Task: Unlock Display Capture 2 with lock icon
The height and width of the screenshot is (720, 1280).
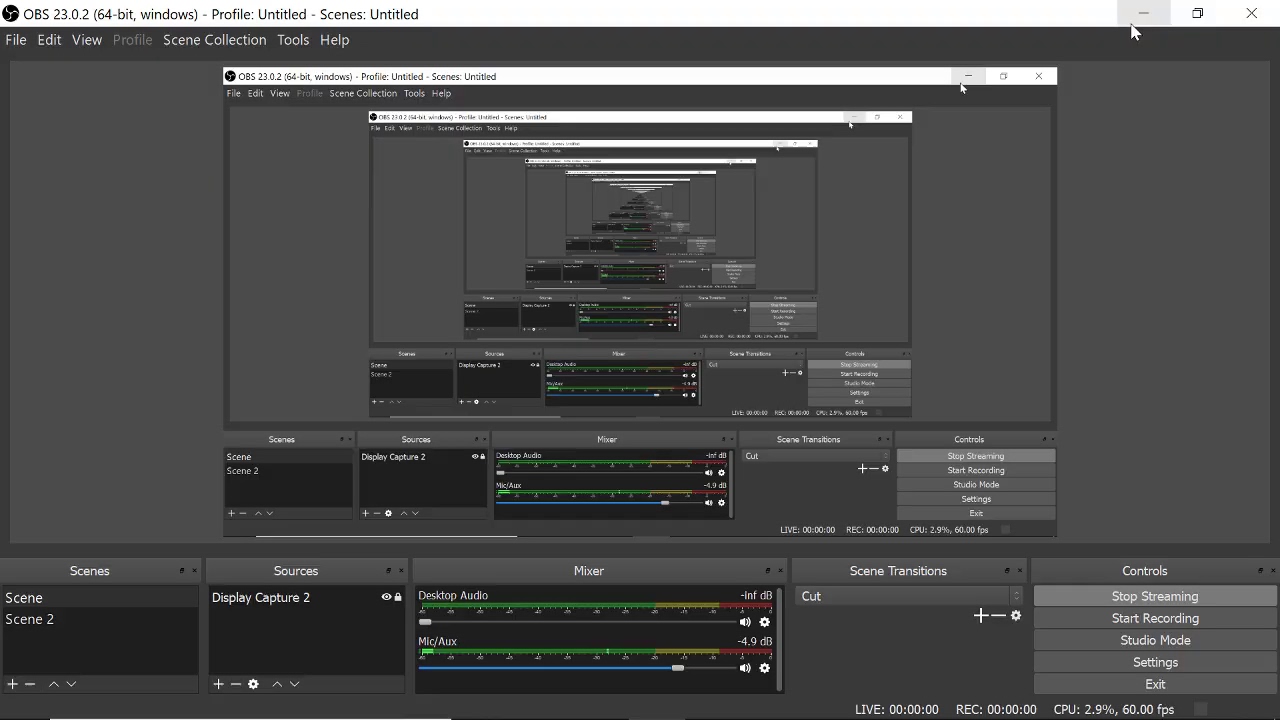Action: pyautogui.click(x=398, y=597)
